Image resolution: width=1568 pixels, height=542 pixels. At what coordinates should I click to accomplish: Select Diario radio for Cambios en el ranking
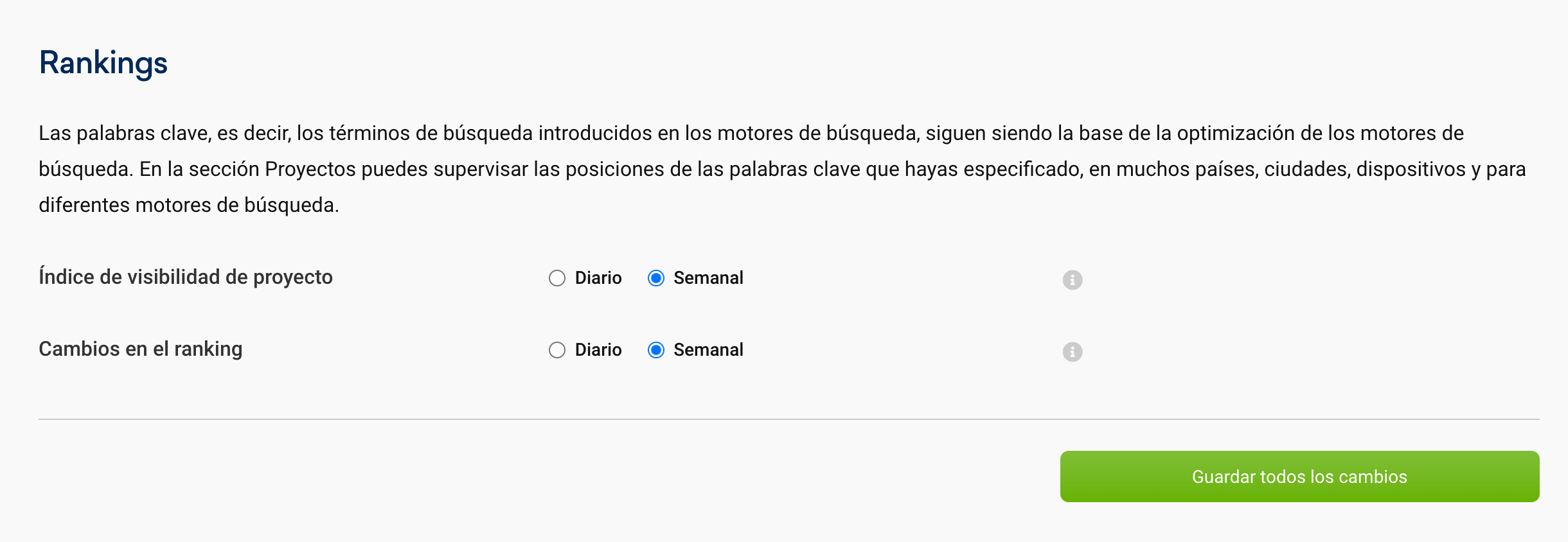[x=557, y=350]
